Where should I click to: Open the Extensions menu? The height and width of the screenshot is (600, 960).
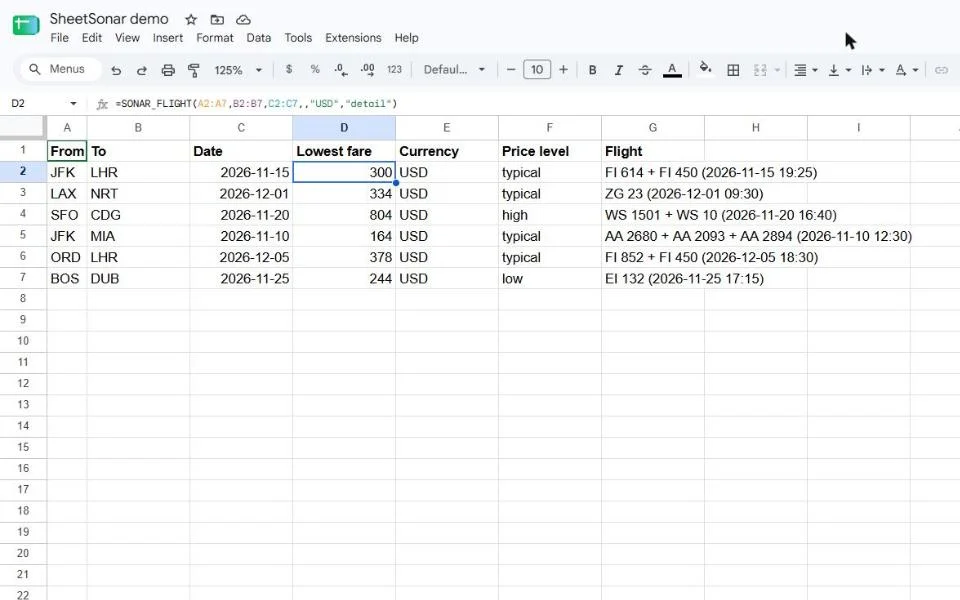(353, 38)
